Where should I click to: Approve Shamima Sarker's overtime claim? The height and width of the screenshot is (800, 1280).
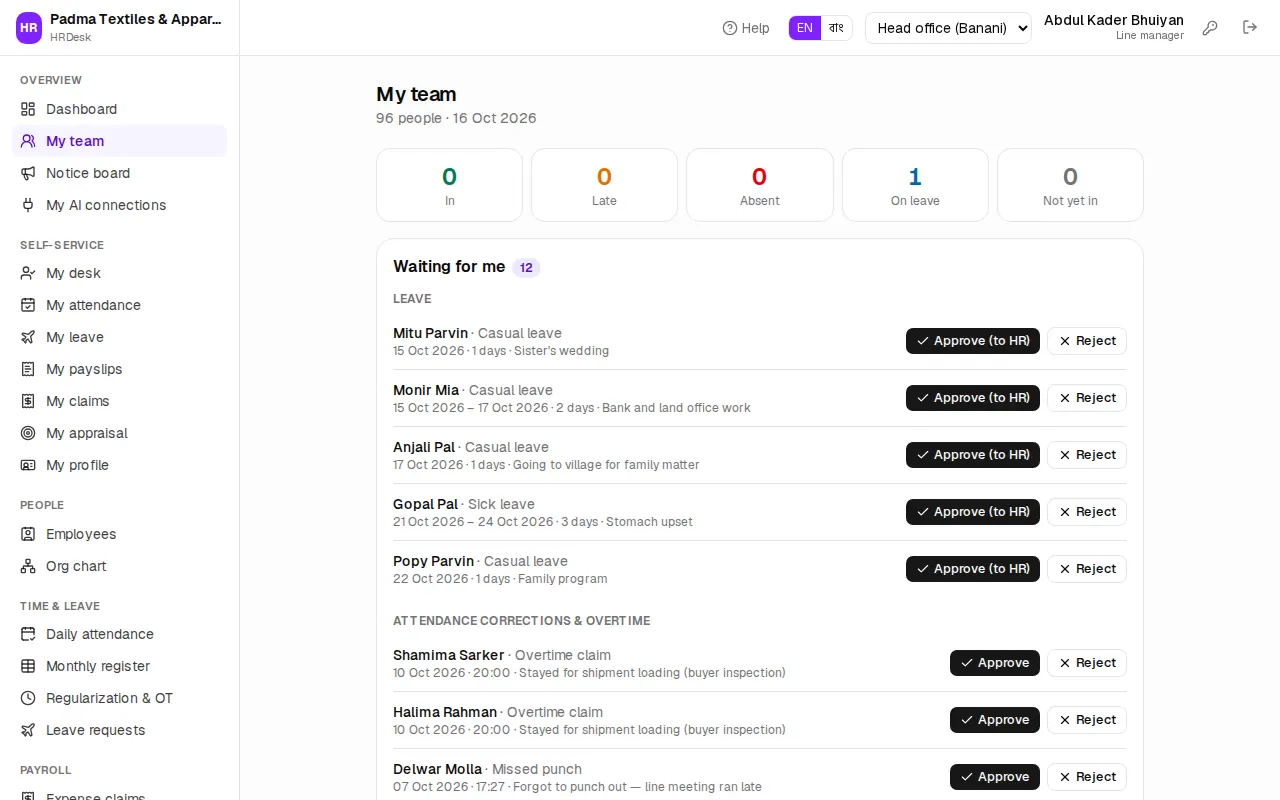[x=995, y=663]
